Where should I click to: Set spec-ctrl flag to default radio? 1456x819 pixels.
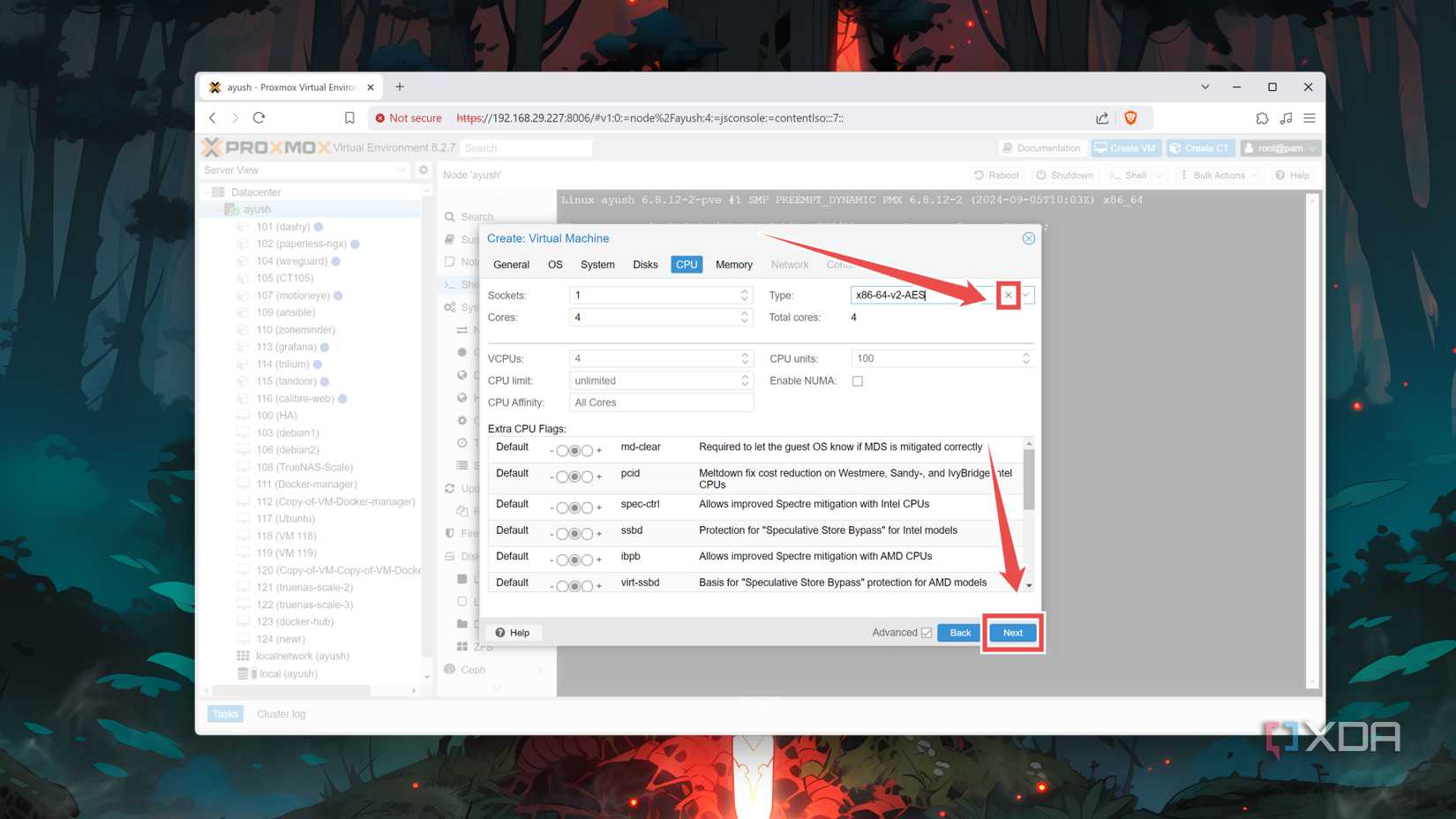click(x=574, y=507)
